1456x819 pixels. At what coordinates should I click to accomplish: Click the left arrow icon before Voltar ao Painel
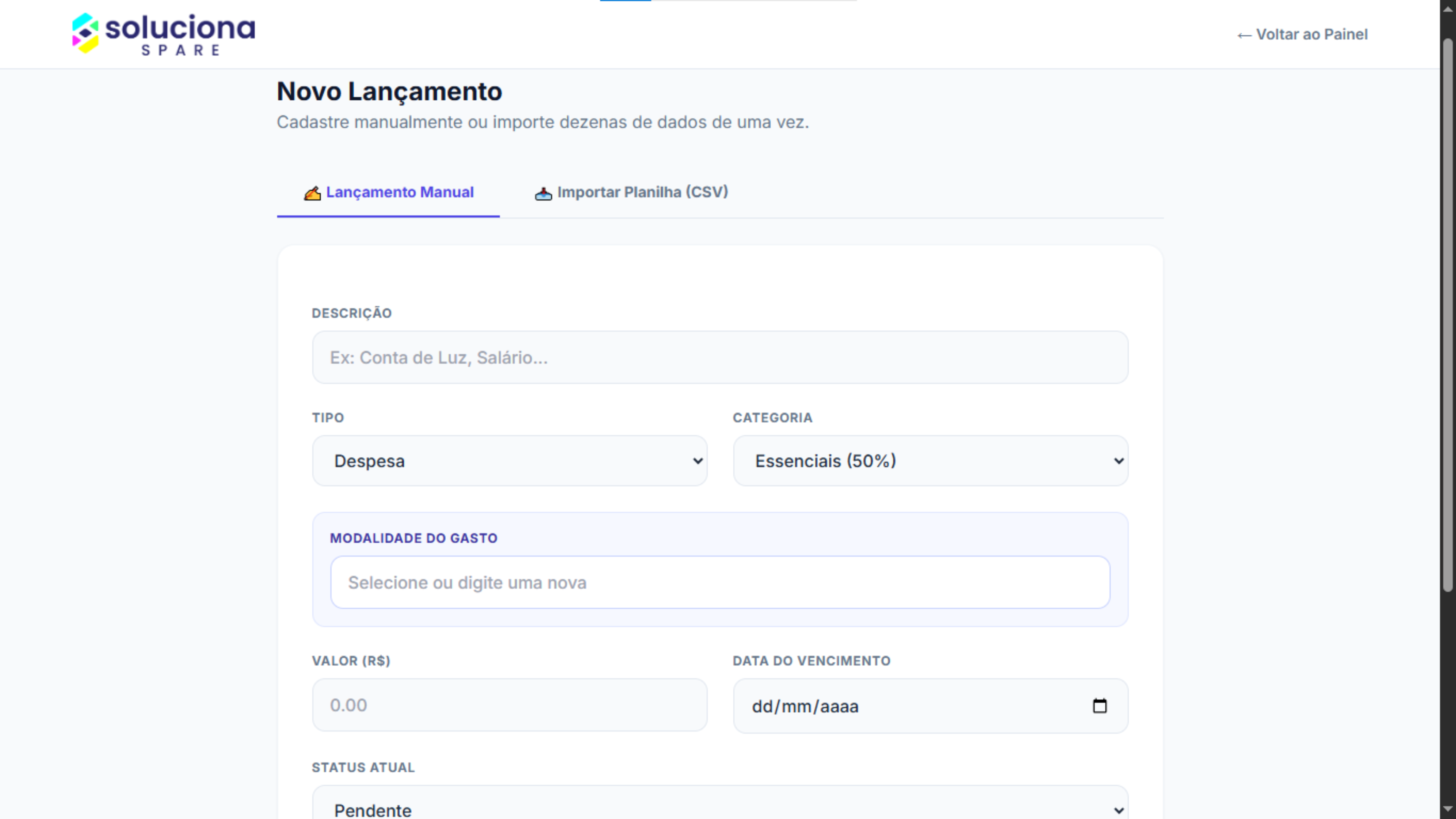(1245, 35)
